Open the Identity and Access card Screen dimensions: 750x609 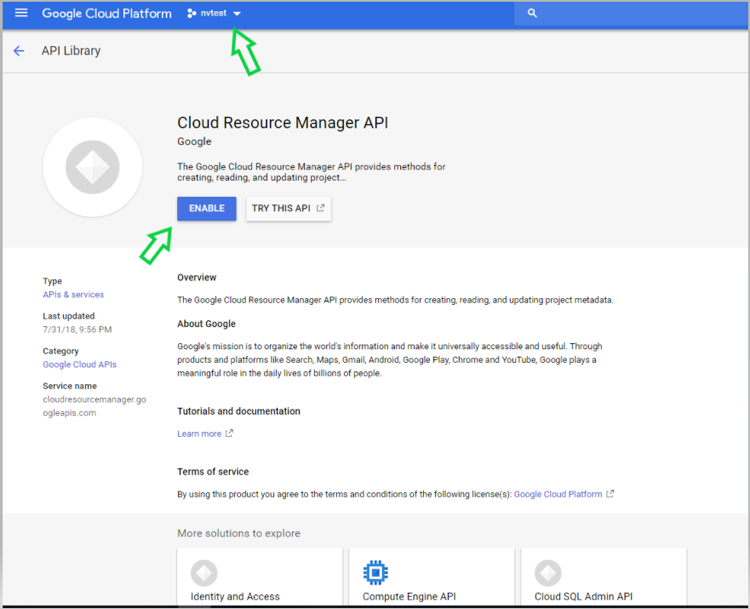pyautogui.click(x=235, y=596)
